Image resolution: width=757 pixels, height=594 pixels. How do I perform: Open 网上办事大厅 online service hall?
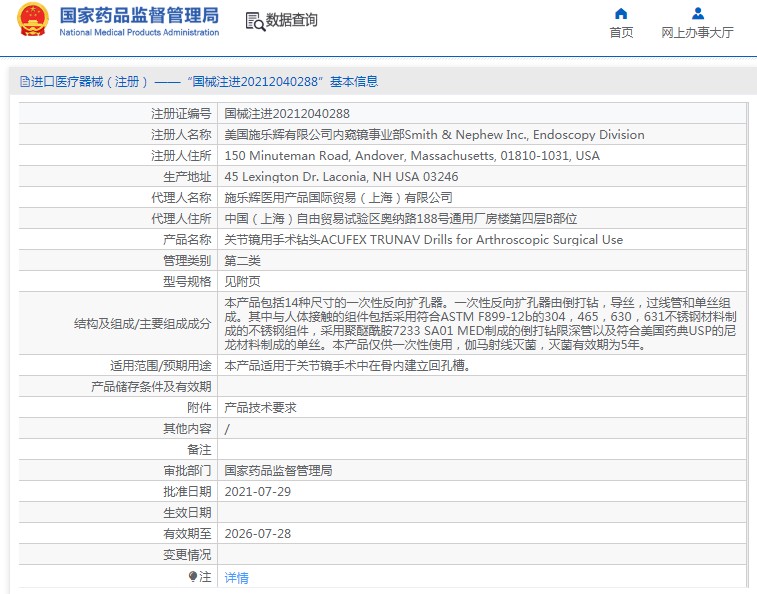coord(697,32)
